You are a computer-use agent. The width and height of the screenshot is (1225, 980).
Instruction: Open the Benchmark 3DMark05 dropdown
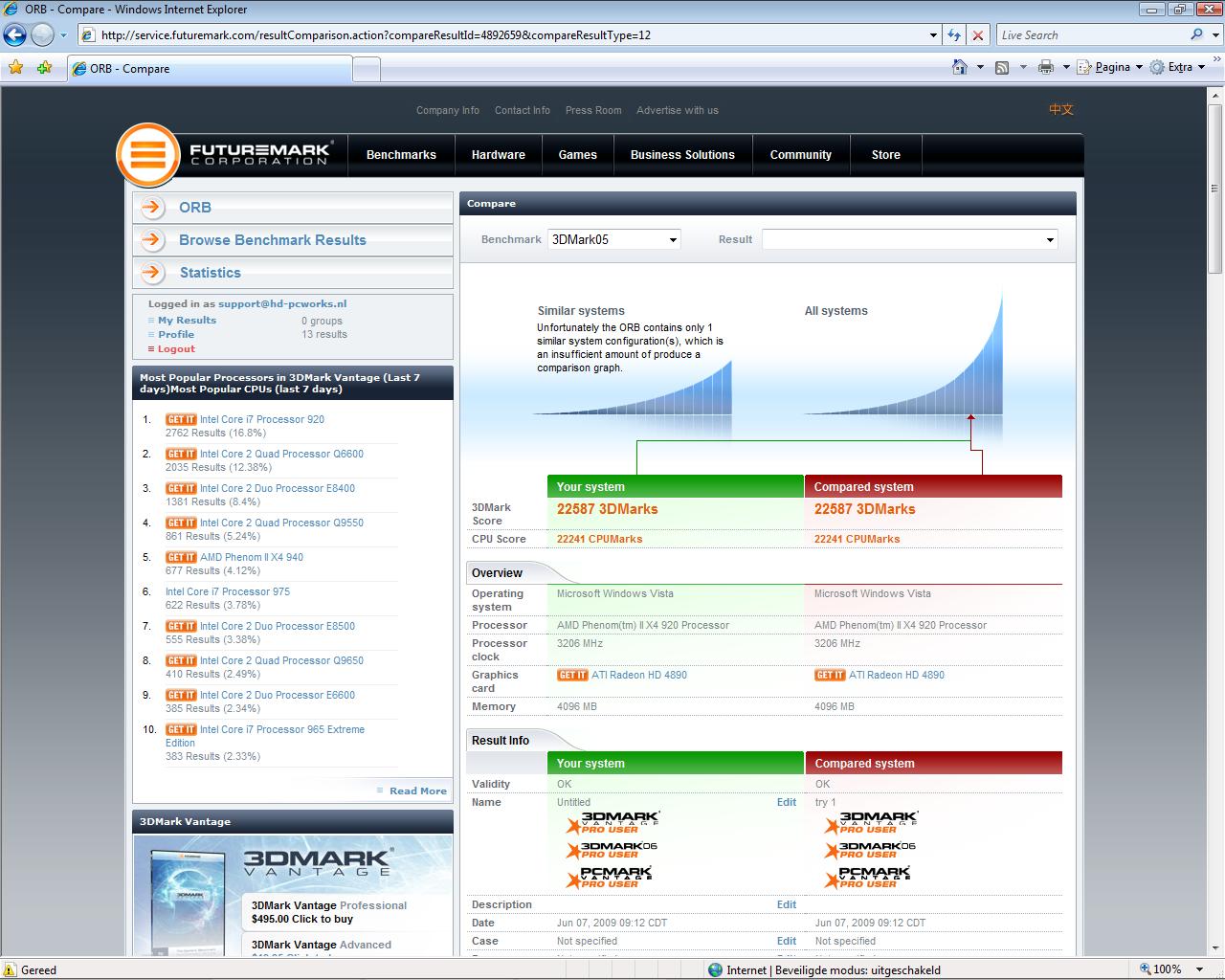[613, 239]
